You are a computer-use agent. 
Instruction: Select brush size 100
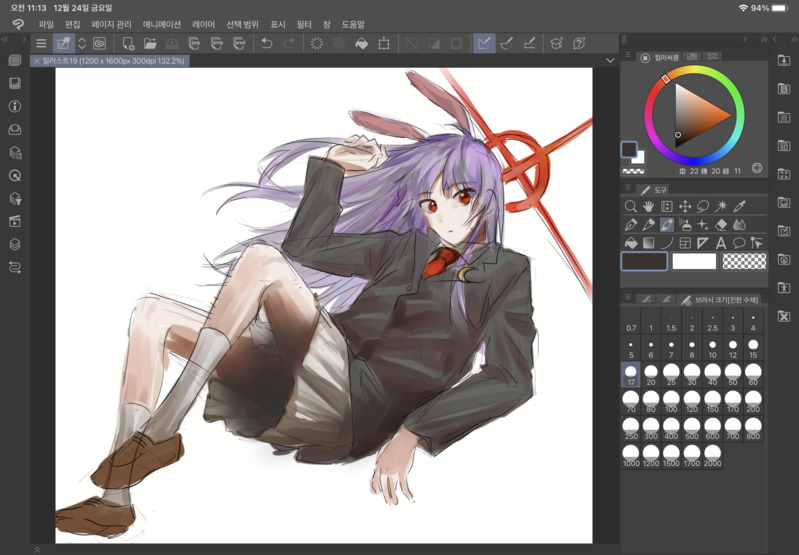click(671, 403)
